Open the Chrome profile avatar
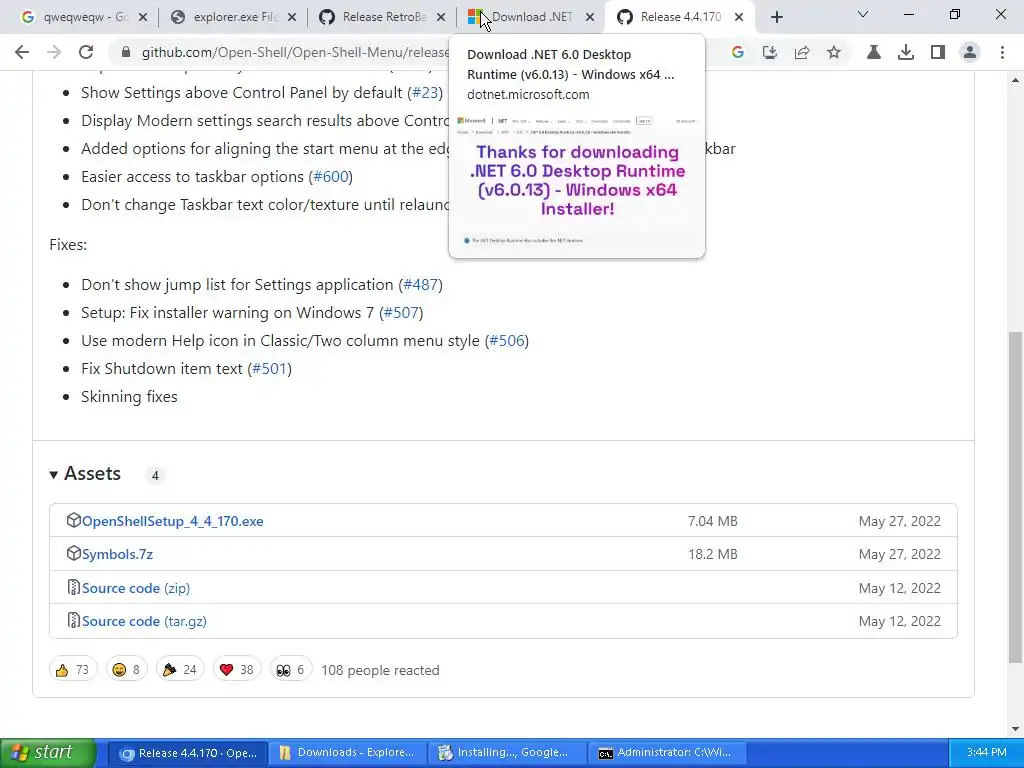1024x768 pixels. pos(970,52)
